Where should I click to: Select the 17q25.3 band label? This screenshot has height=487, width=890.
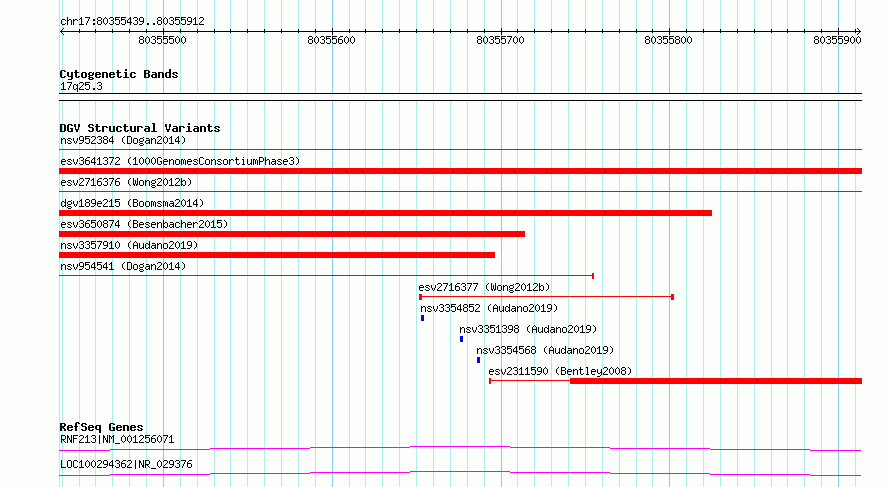(81, 86)
